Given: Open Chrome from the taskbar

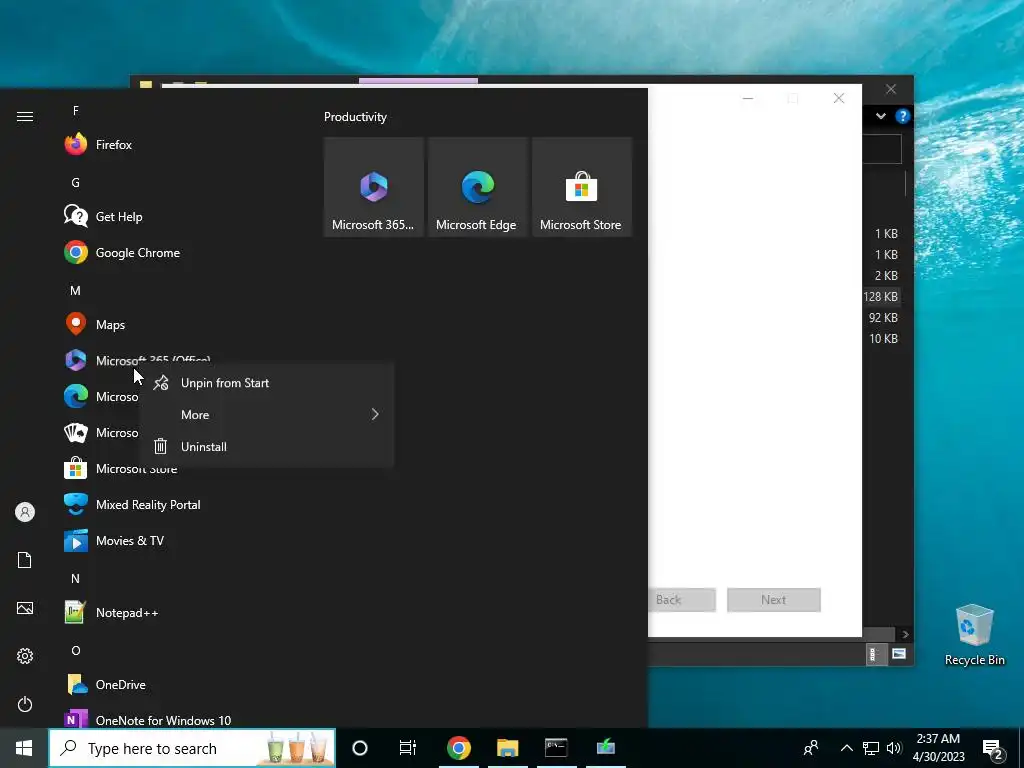Looking at the screenshot, I should (x=458, y=748).
